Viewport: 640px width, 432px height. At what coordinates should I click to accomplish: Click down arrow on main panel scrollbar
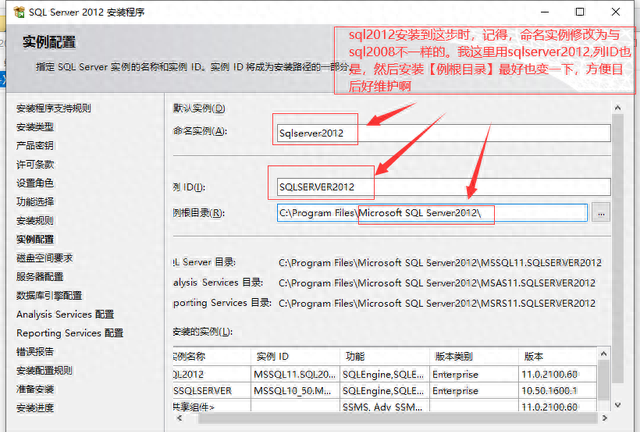click(x=618, y=405)
